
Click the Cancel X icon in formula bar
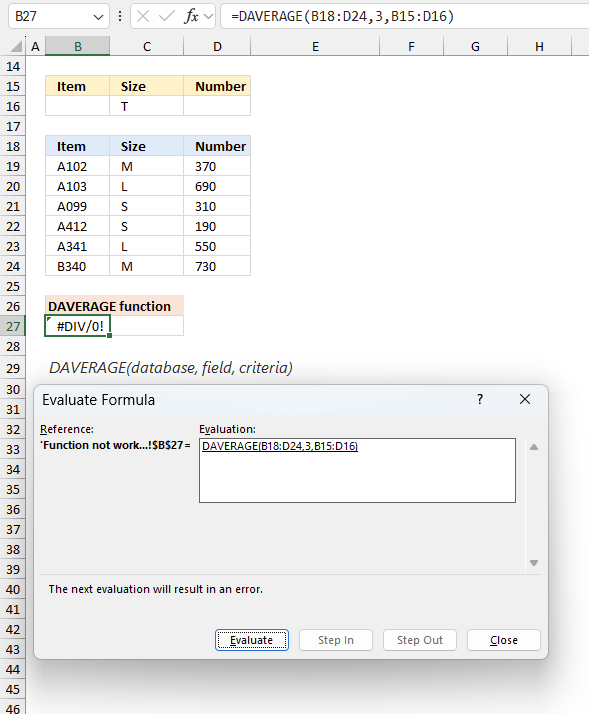143,16
